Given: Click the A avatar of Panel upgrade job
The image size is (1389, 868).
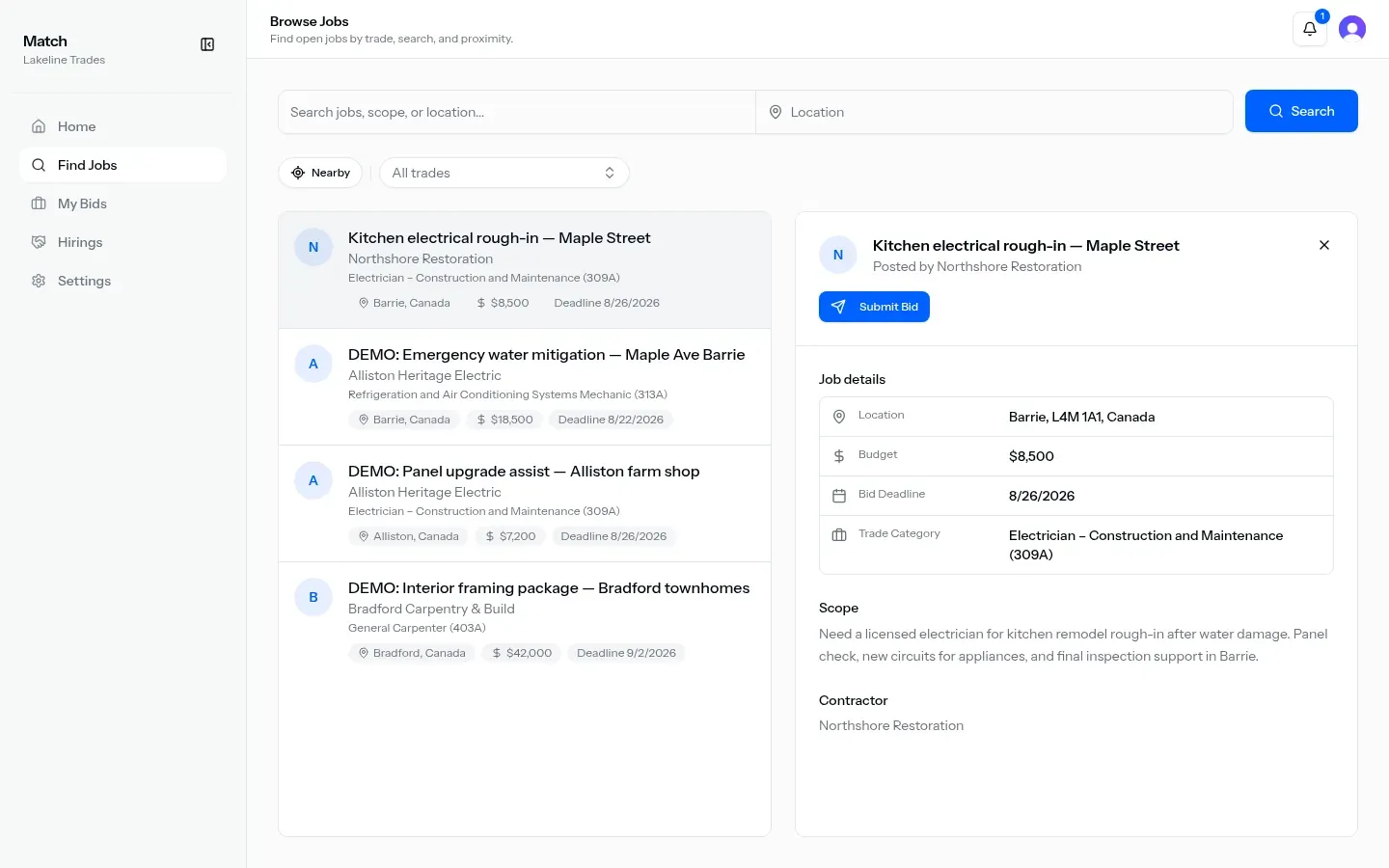Looking at the screenshot, I should [313, 480].
